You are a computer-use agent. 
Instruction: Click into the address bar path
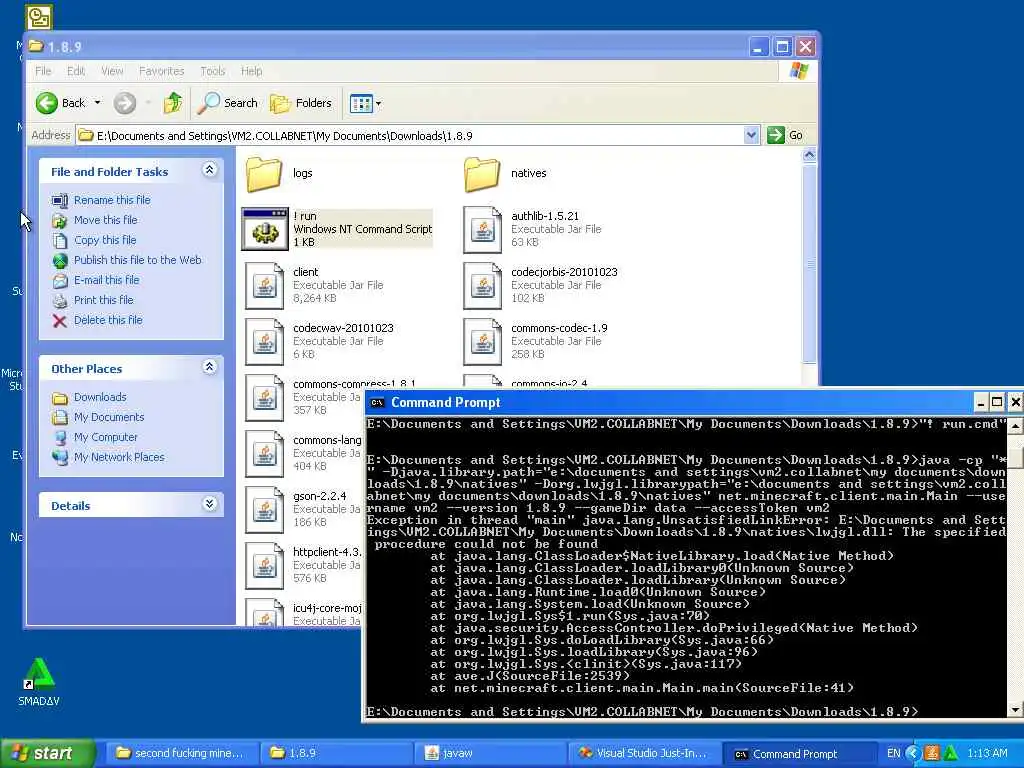pyautogui.click(x=409, y=136)
